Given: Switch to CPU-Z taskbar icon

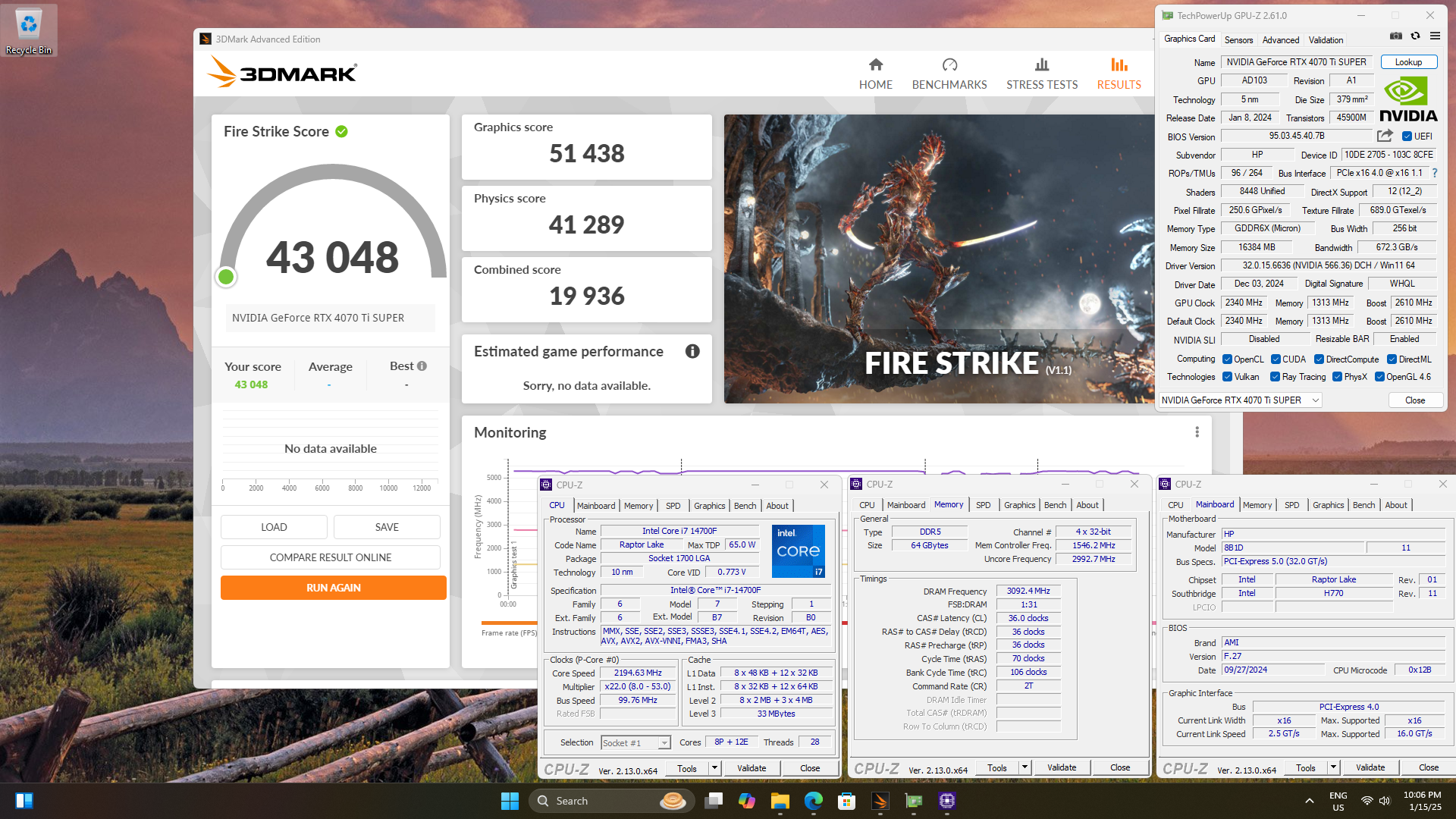Looking at the screenshot, I should tap(947, 801).
